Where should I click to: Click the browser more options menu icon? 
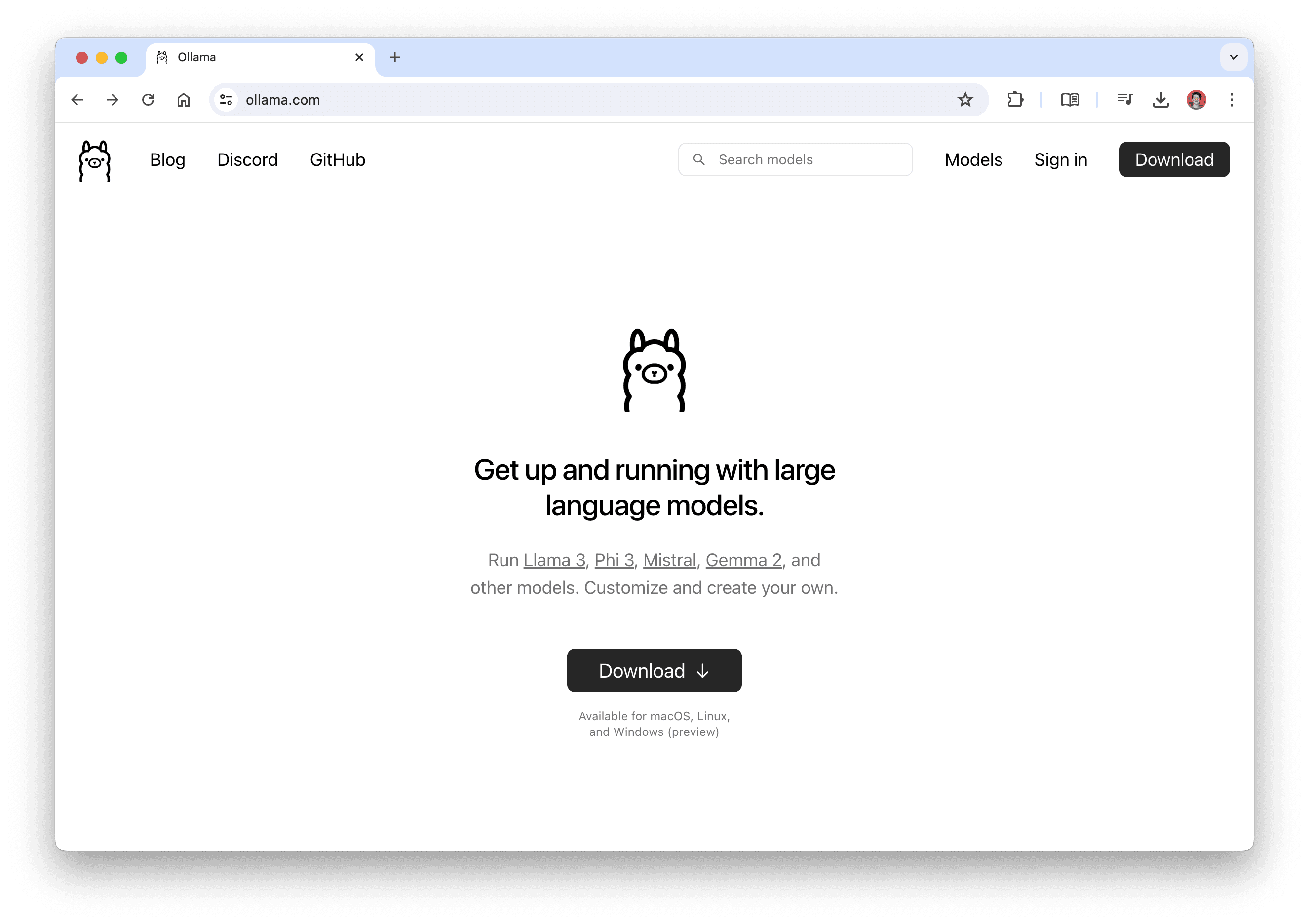(x=1232, y=99)
